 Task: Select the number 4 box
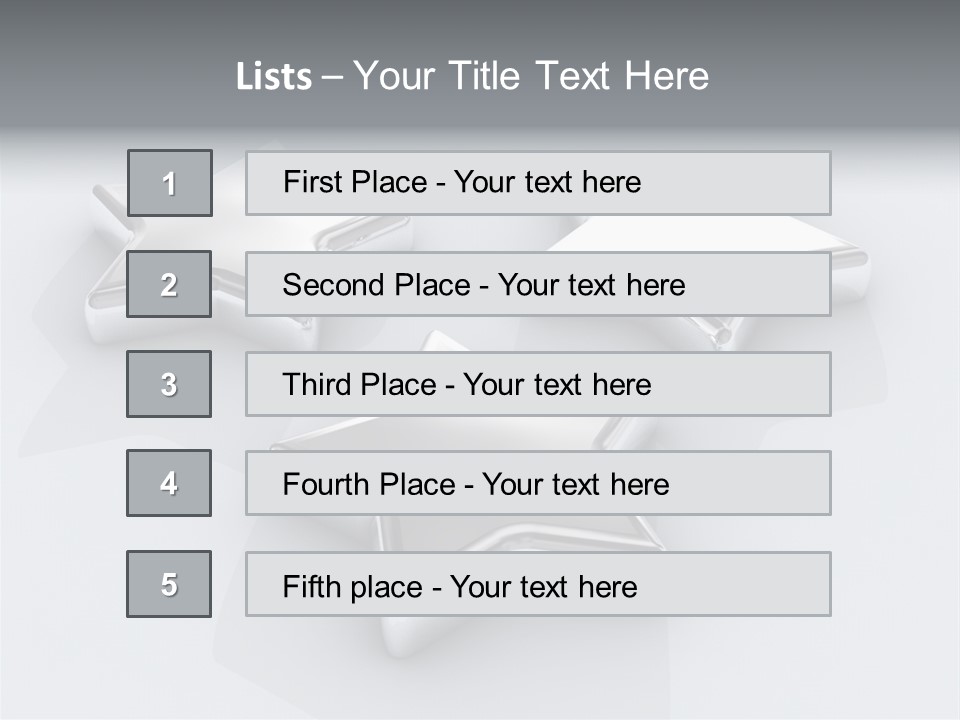pos(169,483)
